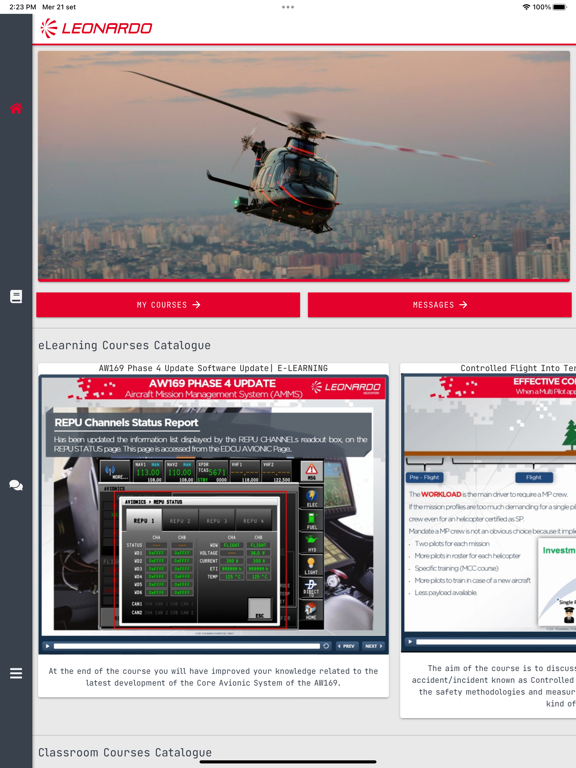Click PREV in AW169 course preview
The image size is (576, 768).
pyautogui.click(x=347, y=646)
